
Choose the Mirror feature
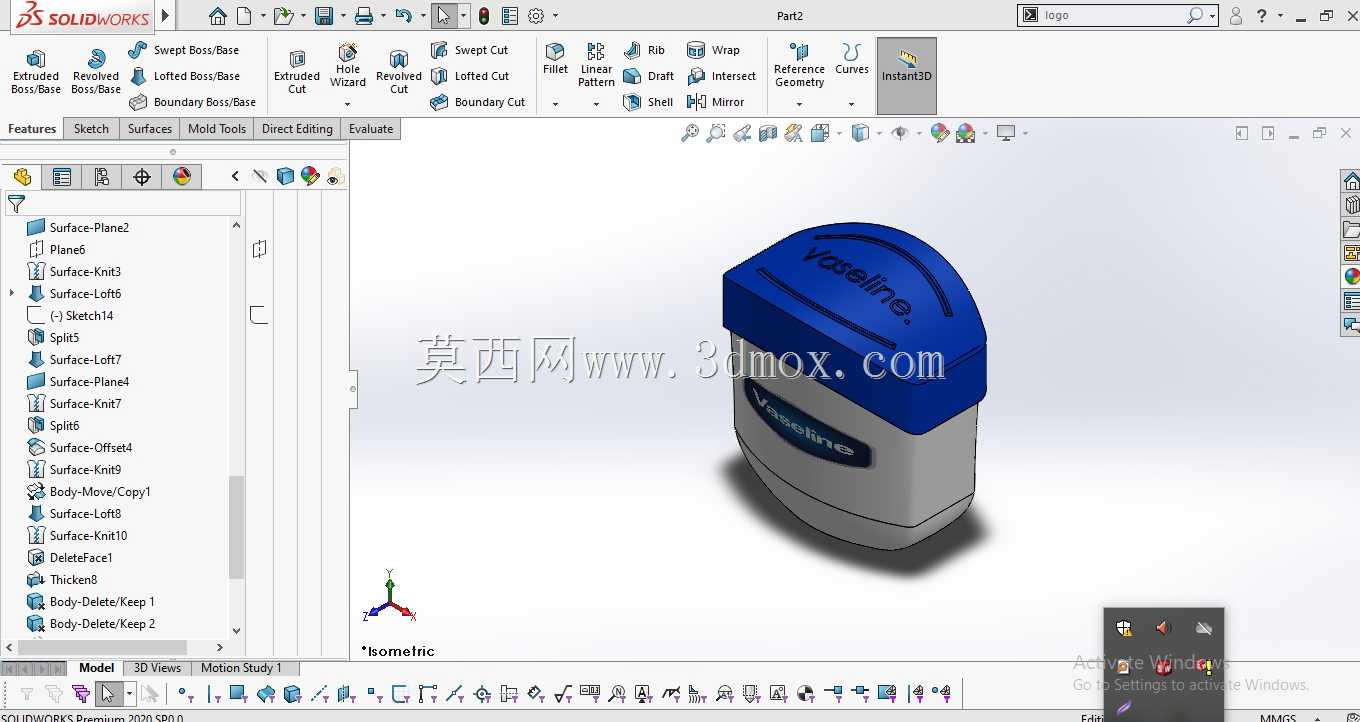pos(716,102)
